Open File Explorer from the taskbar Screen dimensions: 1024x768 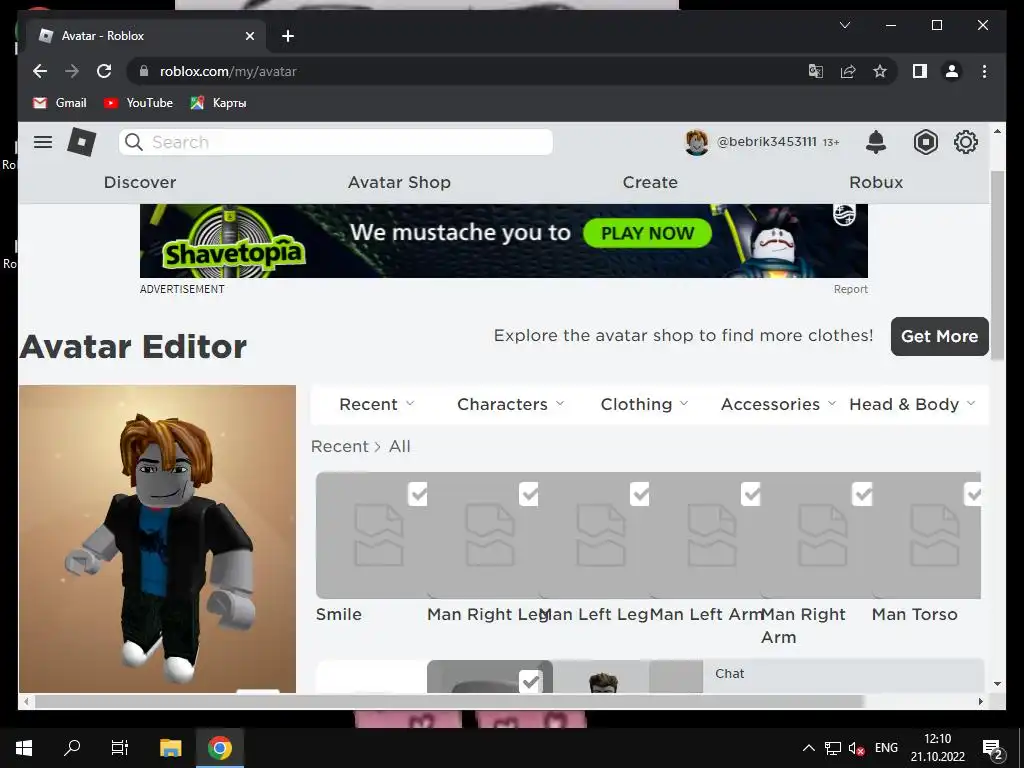(x=170, y=748)
